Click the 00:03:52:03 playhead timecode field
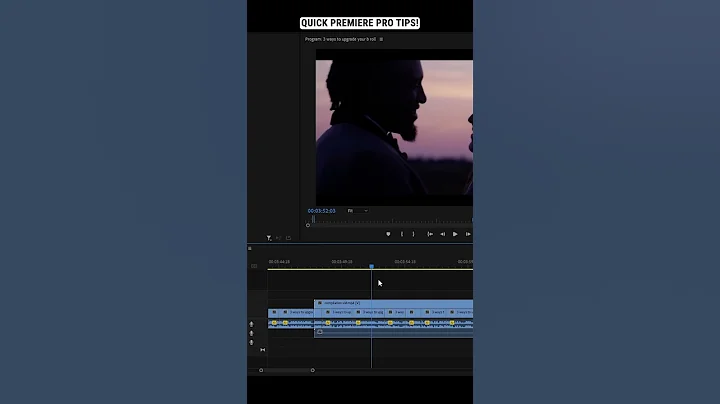 (321, 211)
